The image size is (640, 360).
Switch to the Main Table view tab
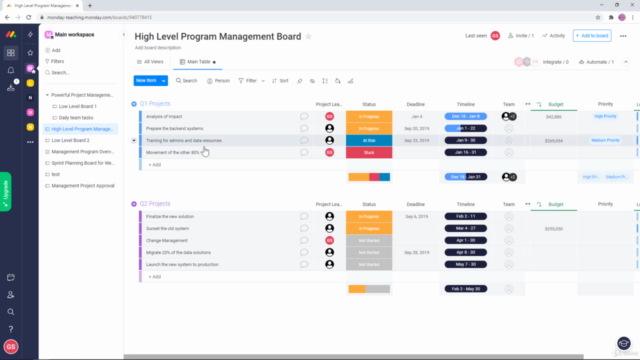198,62
